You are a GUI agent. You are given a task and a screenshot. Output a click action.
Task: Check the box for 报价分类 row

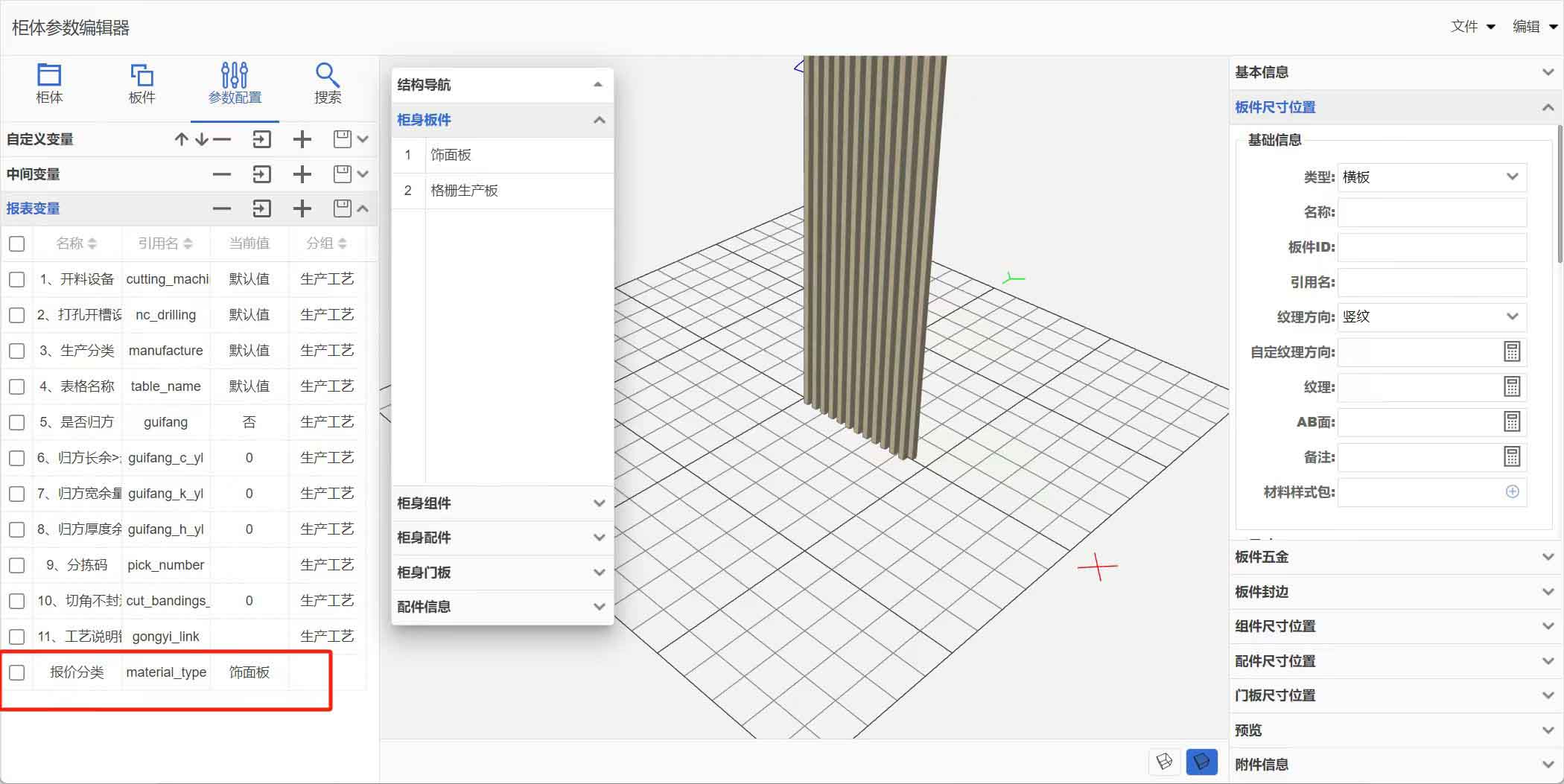(16, 672)
